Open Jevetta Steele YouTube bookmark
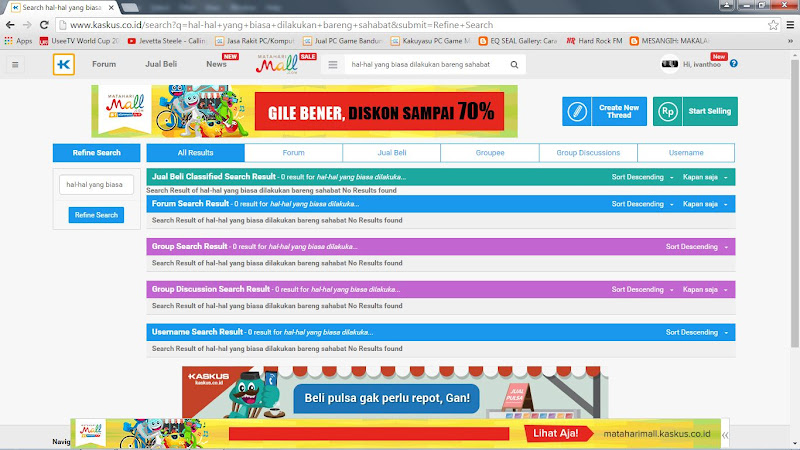Viewport: 800px width, 450px height. click(x=167, y=41)
